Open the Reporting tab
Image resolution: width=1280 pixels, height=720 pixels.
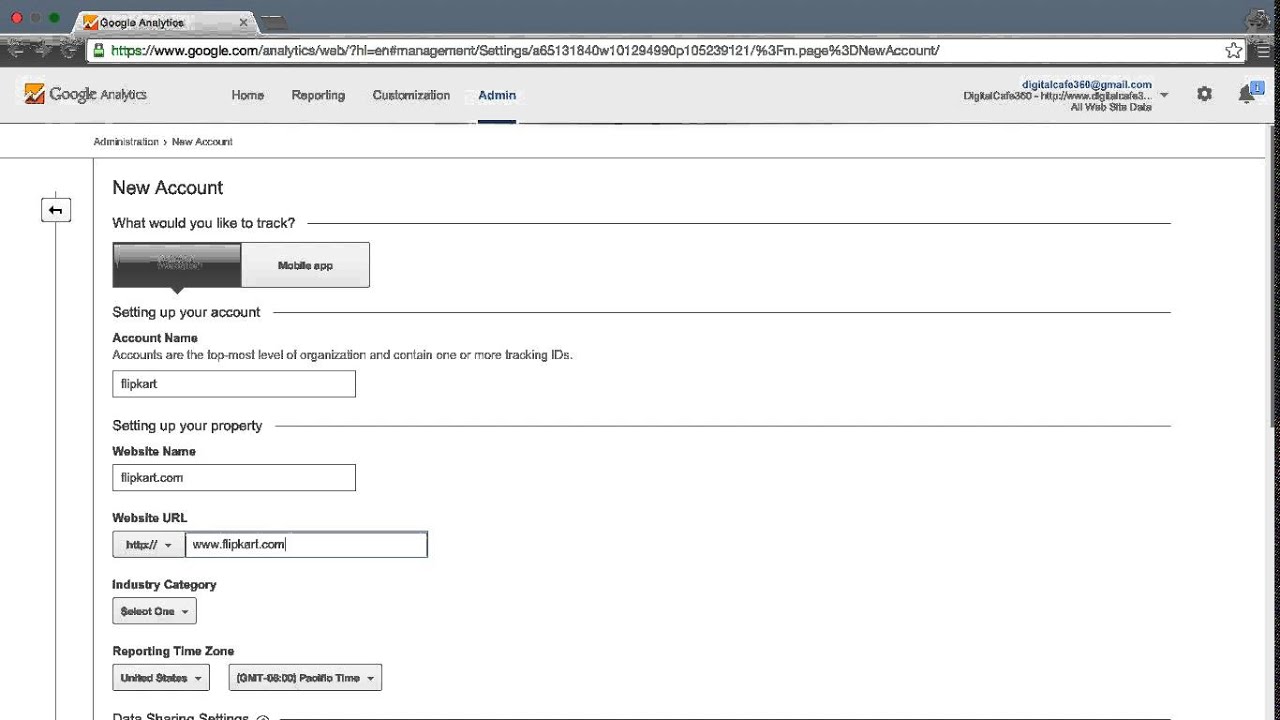[x=318, y=95]
